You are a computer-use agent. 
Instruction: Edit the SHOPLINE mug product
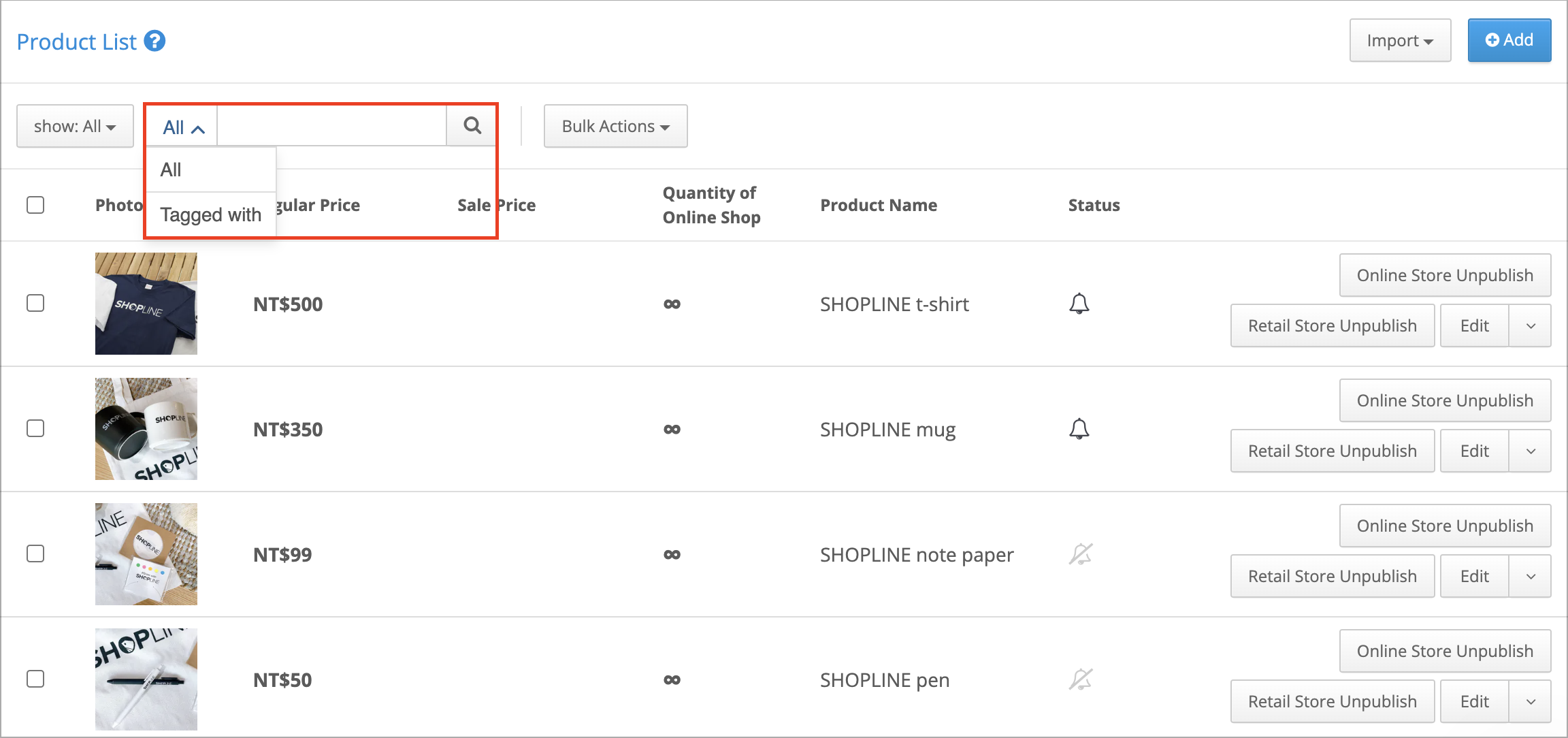(1475, 451)
